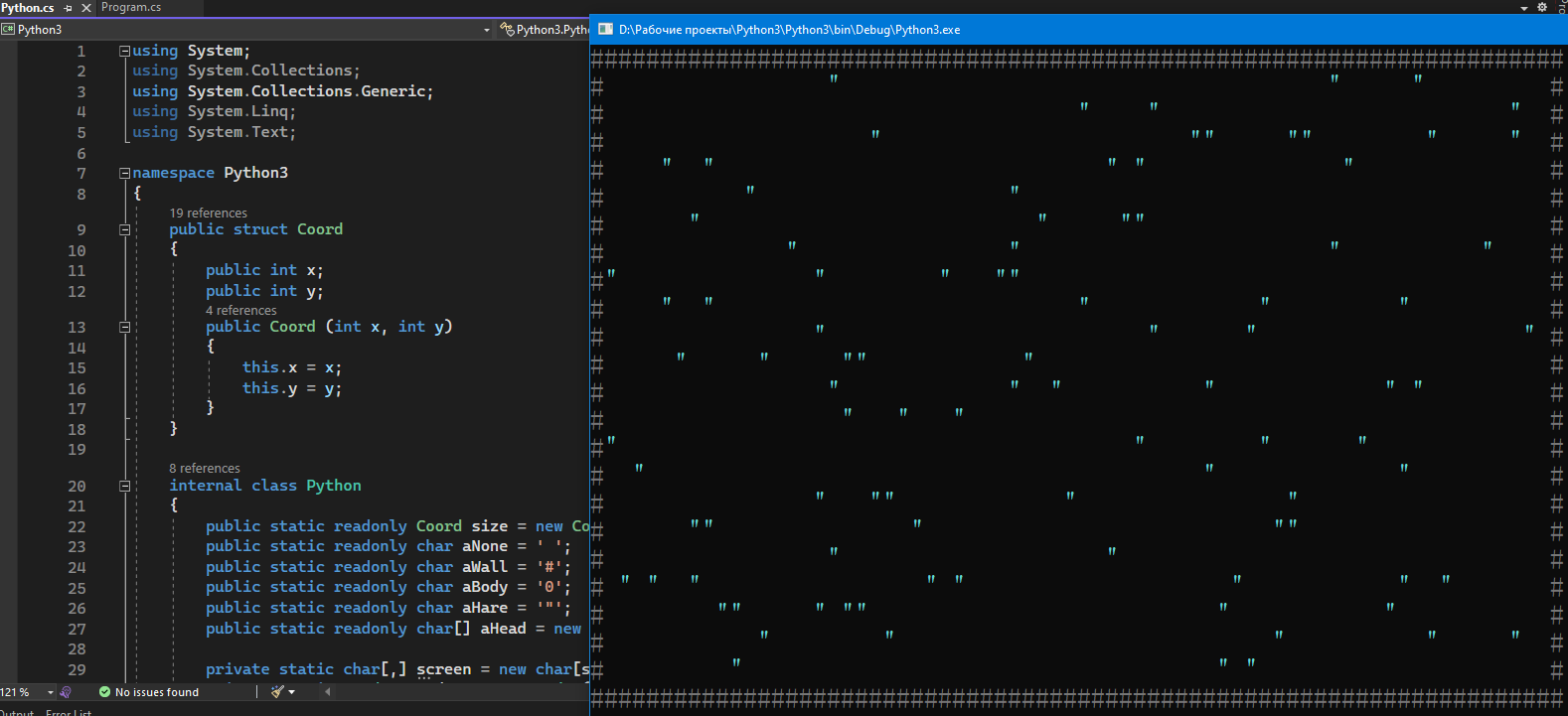Close the Python.cs tab
Image resolution: width=1568 pixels, height=716 pixels.
85,8
